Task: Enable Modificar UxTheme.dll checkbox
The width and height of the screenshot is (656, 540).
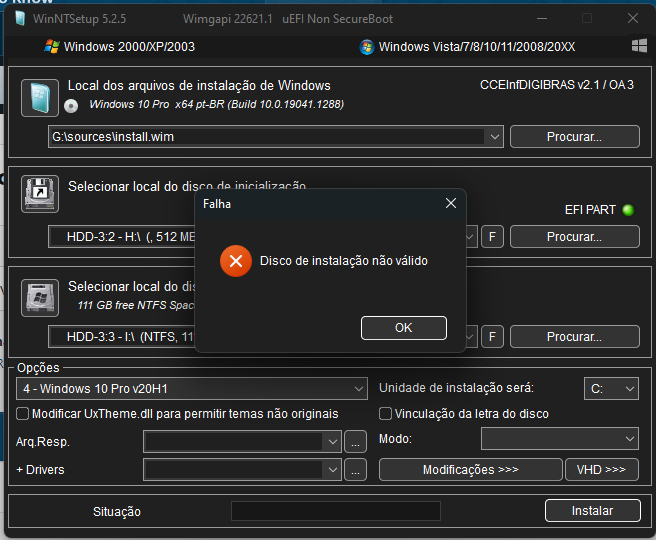Action: pyautogui.click(x=22, y=414)
